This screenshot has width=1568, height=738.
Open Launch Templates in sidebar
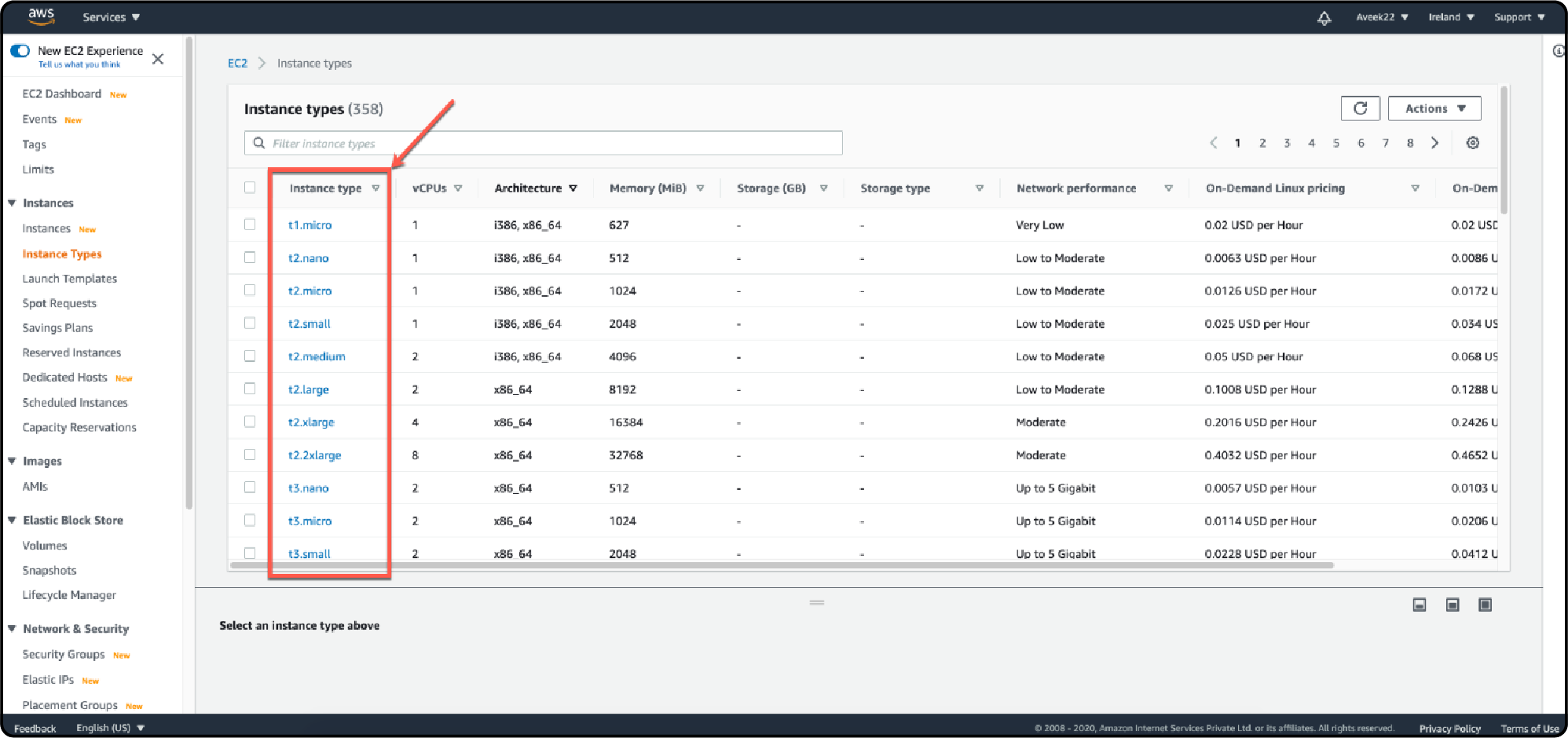point(69,279)
